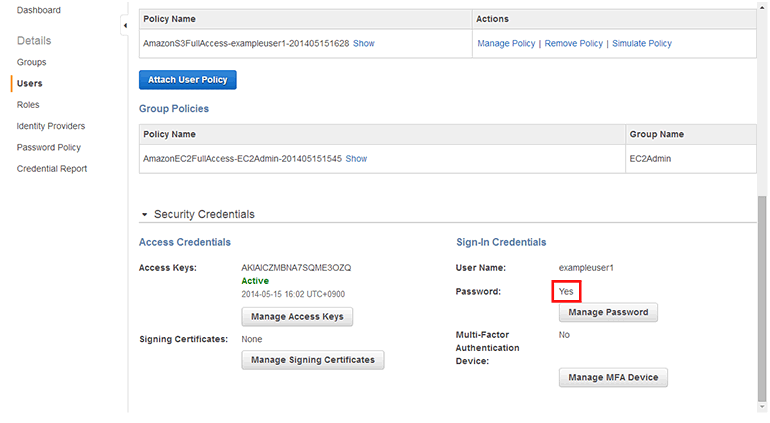Navigate to Identity Providers
This screenshot has height=423, width=770.
(x=50, y=126)
